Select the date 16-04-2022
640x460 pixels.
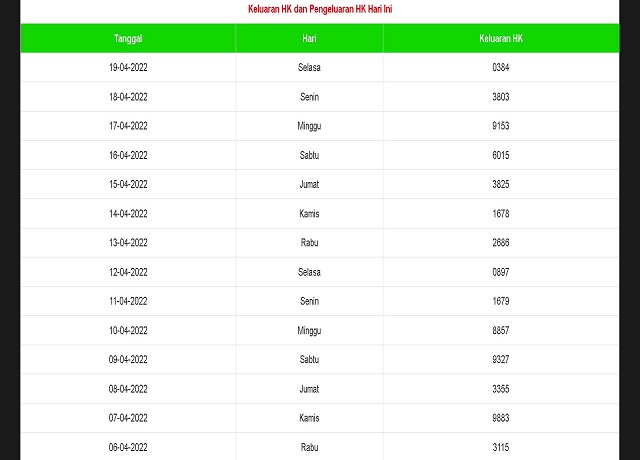click(x=128, y=155)
